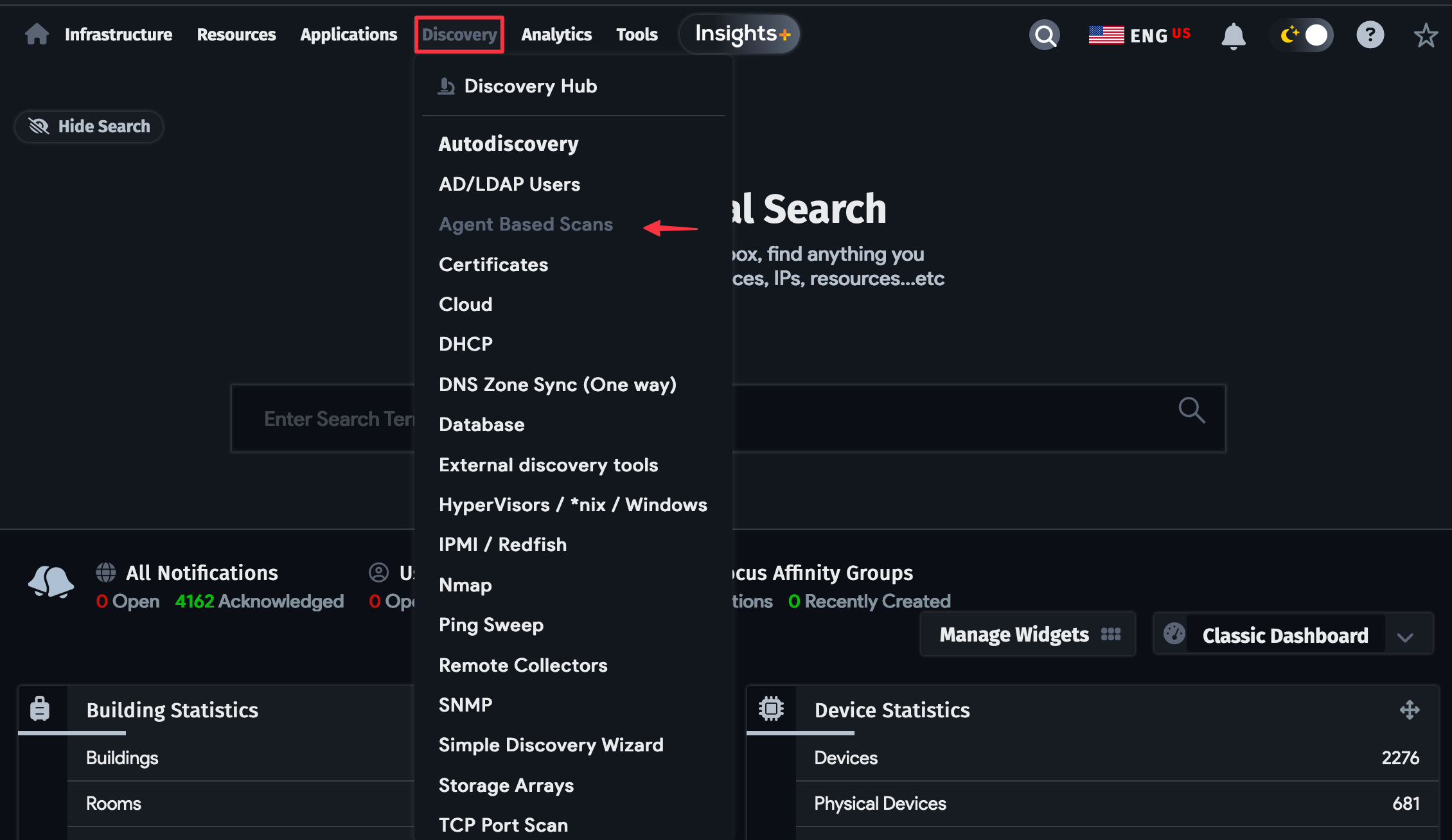Toggle dark mode using the theme switch
1452x840 pixels.
click(x=1301, y=35)
